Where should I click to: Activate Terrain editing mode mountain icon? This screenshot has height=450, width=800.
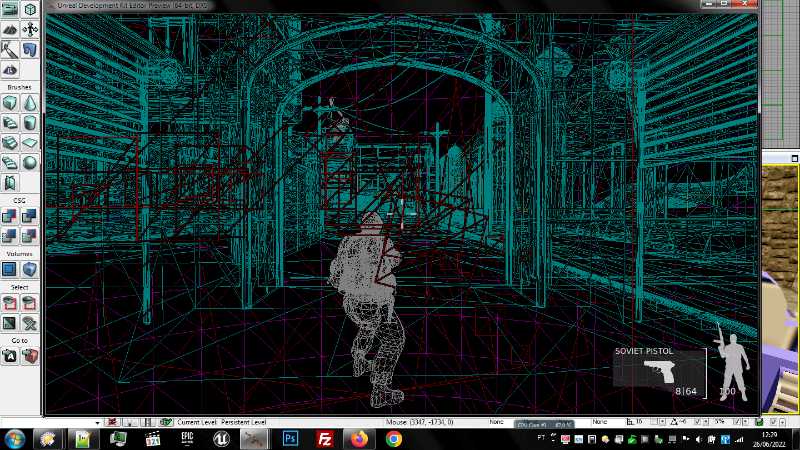(x=10, y=30)
